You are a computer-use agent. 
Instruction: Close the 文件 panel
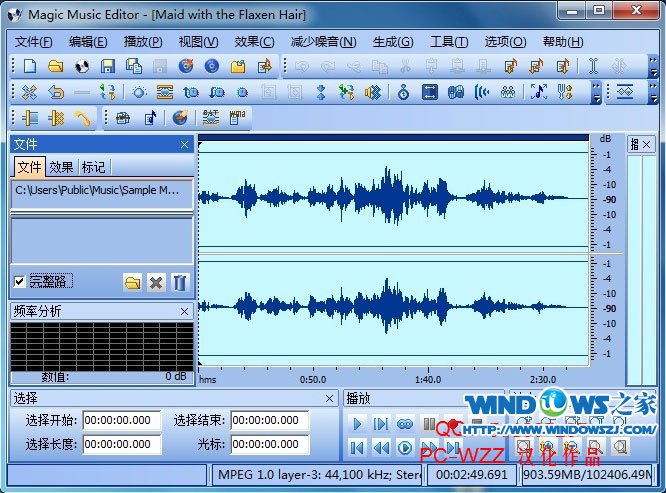(x=184, y=145)
